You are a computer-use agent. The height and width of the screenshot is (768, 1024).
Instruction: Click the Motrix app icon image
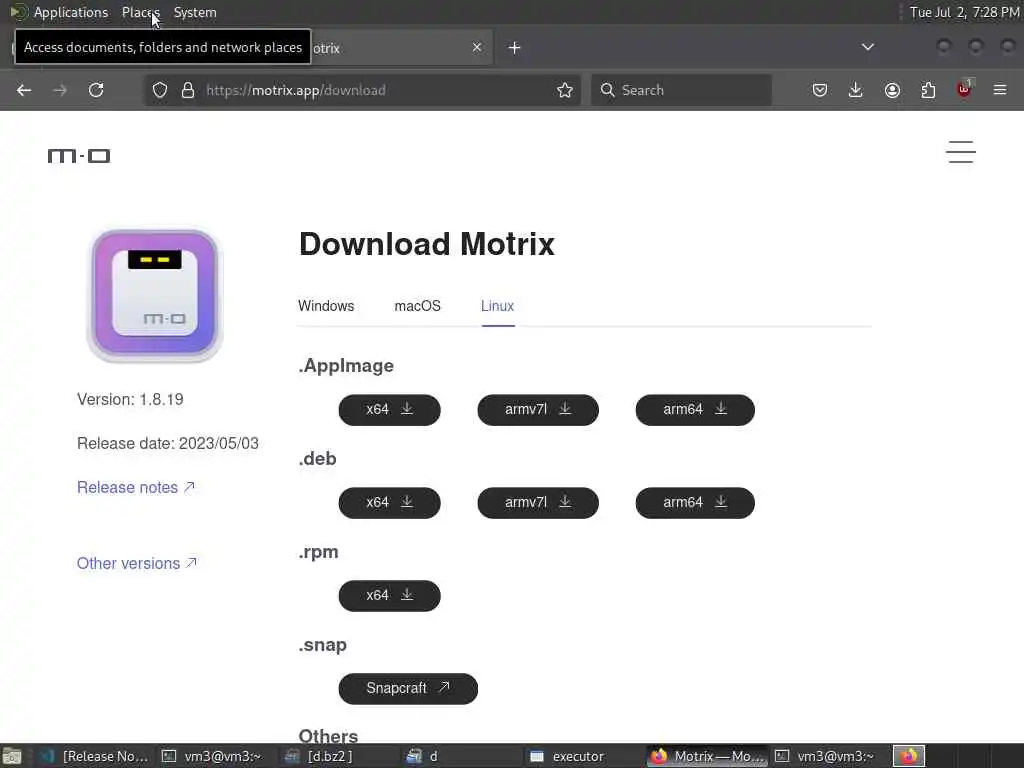(155, 295)
